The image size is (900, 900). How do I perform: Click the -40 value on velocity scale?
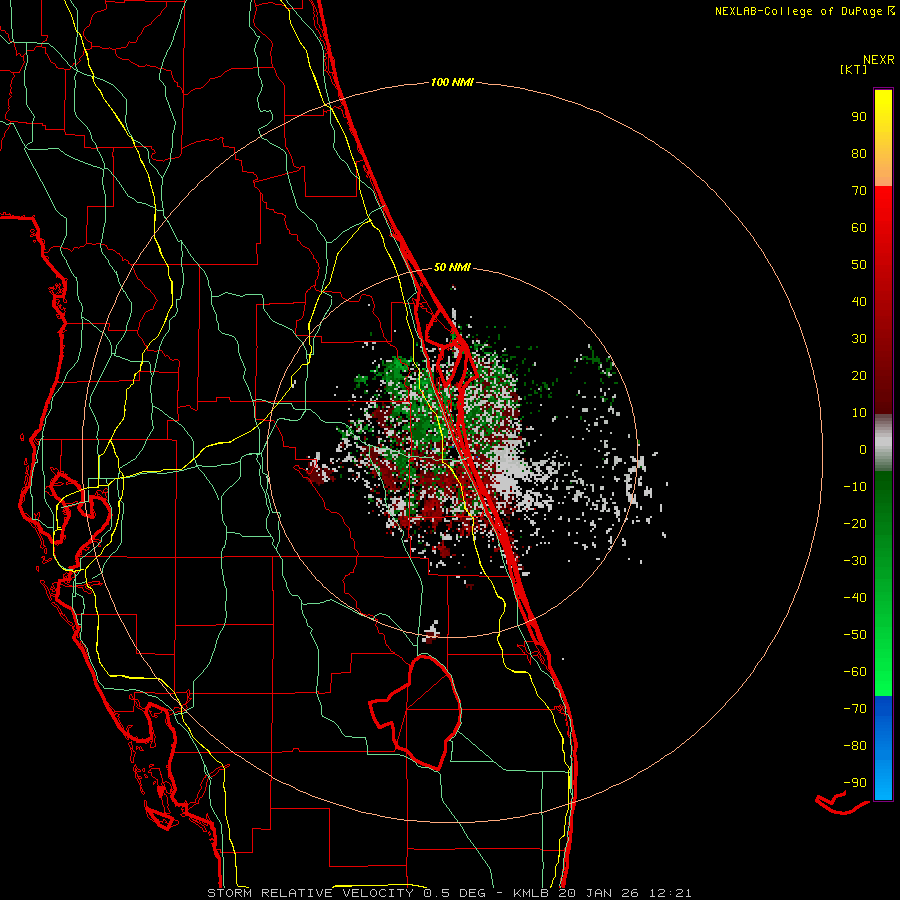pos(855,598)
